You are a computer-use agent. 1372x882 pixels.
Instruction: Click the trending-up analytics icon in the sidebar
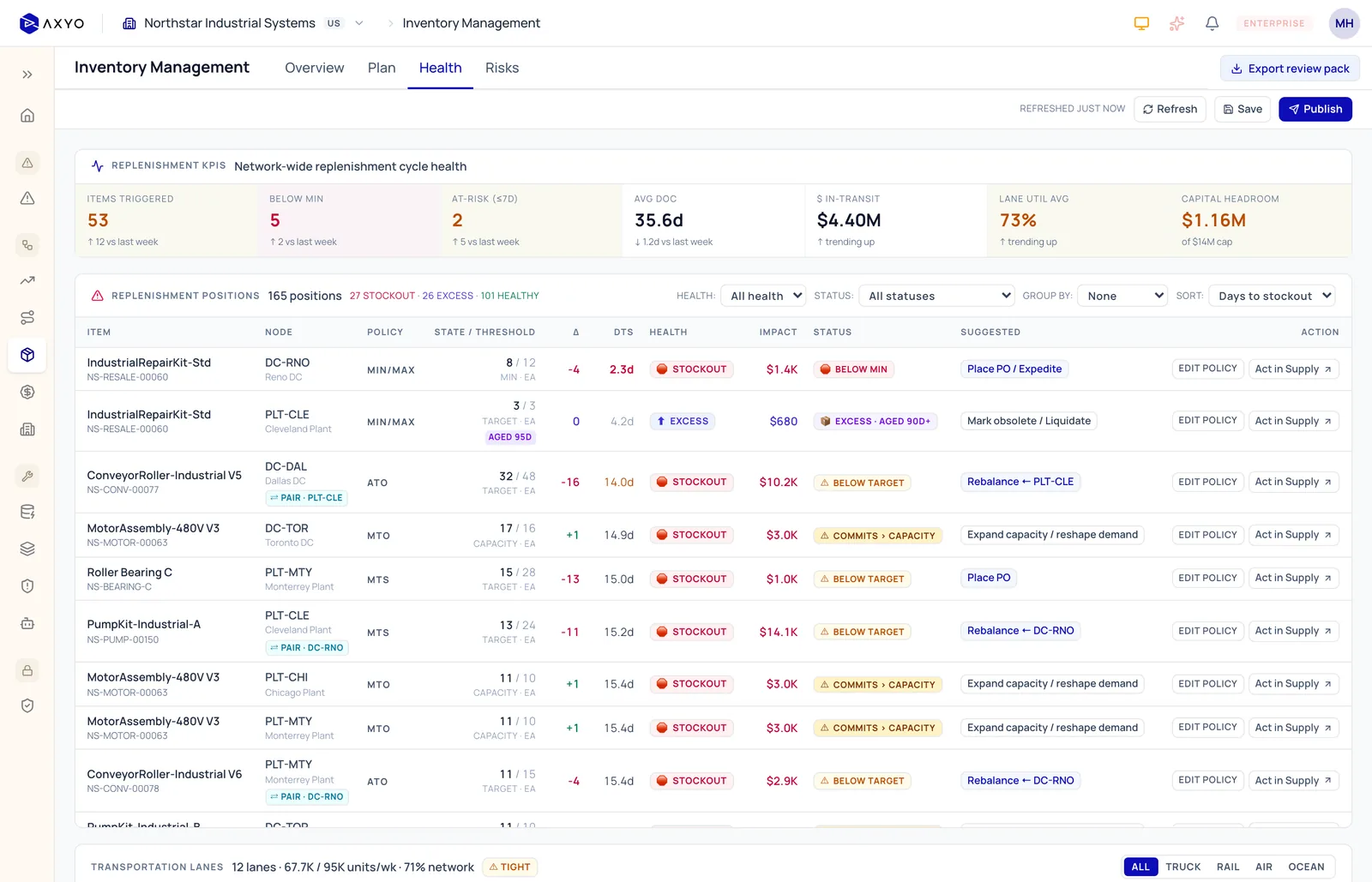[27, 280]
